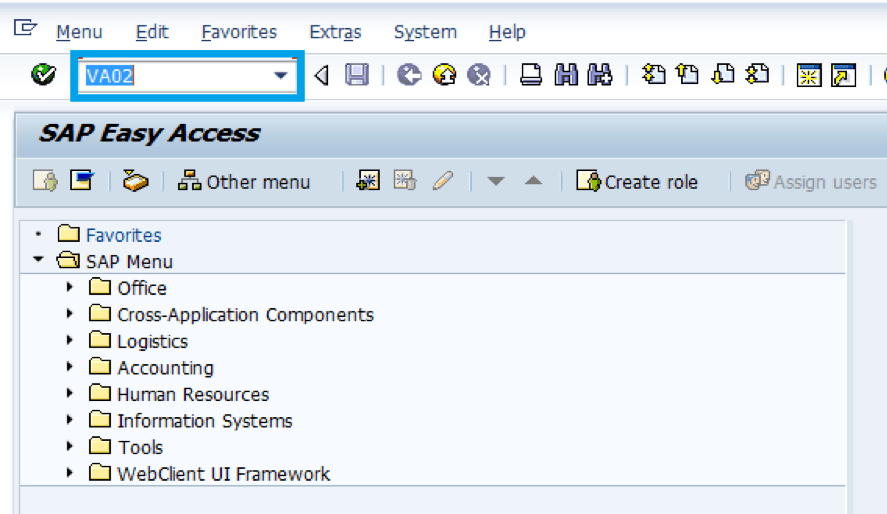Click the First Page icon
The height and width of the screenshot is (514, 887).
click(x=653, y=75)
